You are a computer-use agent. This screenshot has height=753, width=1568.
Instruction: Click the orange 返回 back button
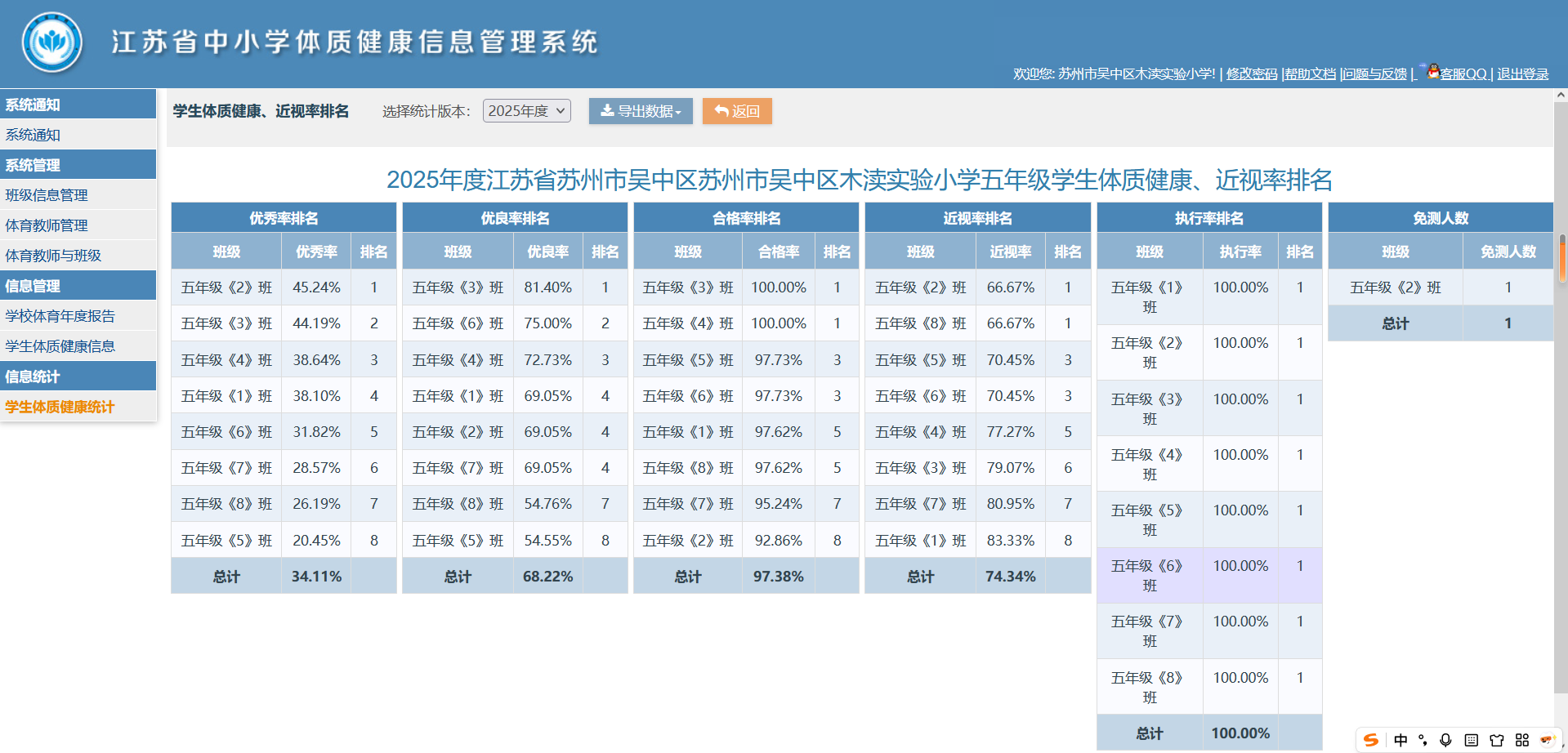click(737, 111)
